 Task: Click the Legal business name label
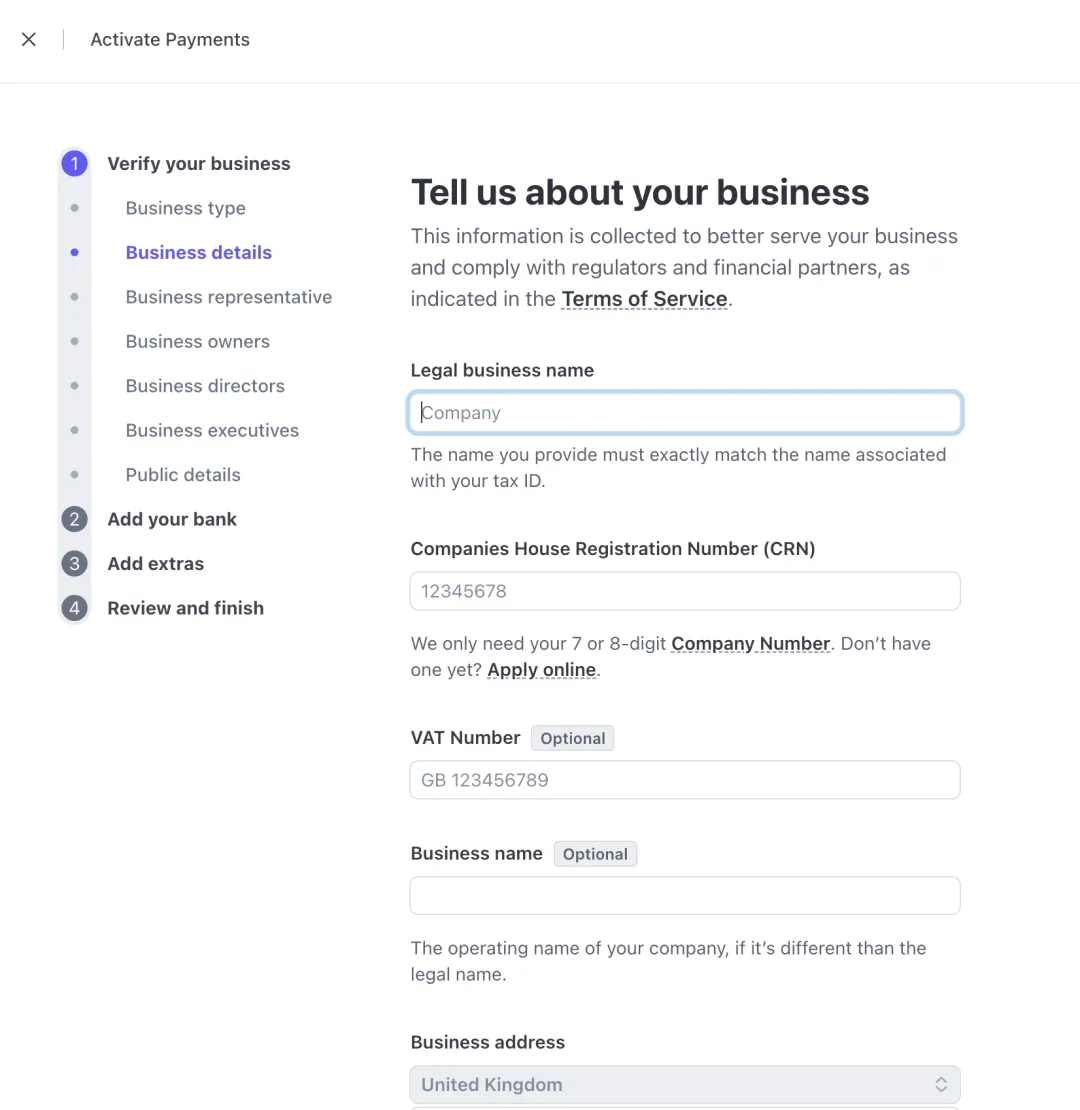click(x=502, y=370)
